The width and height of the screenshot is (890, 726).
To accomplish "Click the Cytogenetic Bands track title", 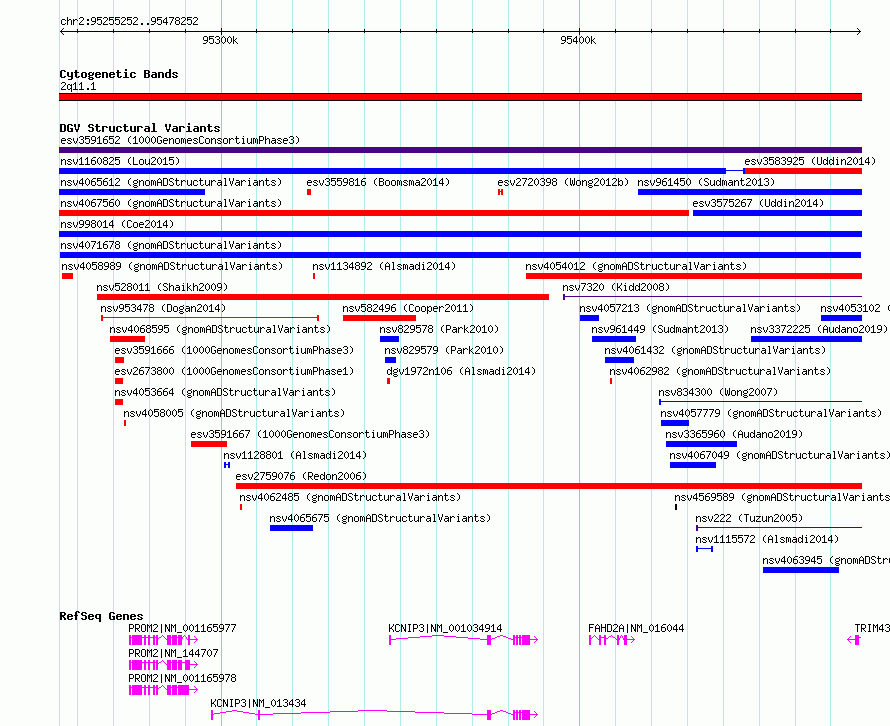I will (119, 74).
